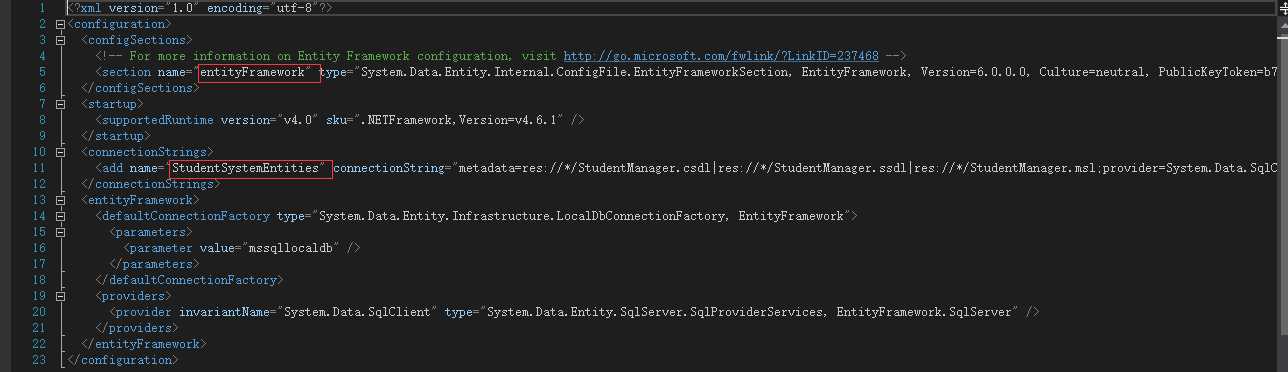Collapse the startup block fold marker

pyautogui.click(x=62, y=103)
